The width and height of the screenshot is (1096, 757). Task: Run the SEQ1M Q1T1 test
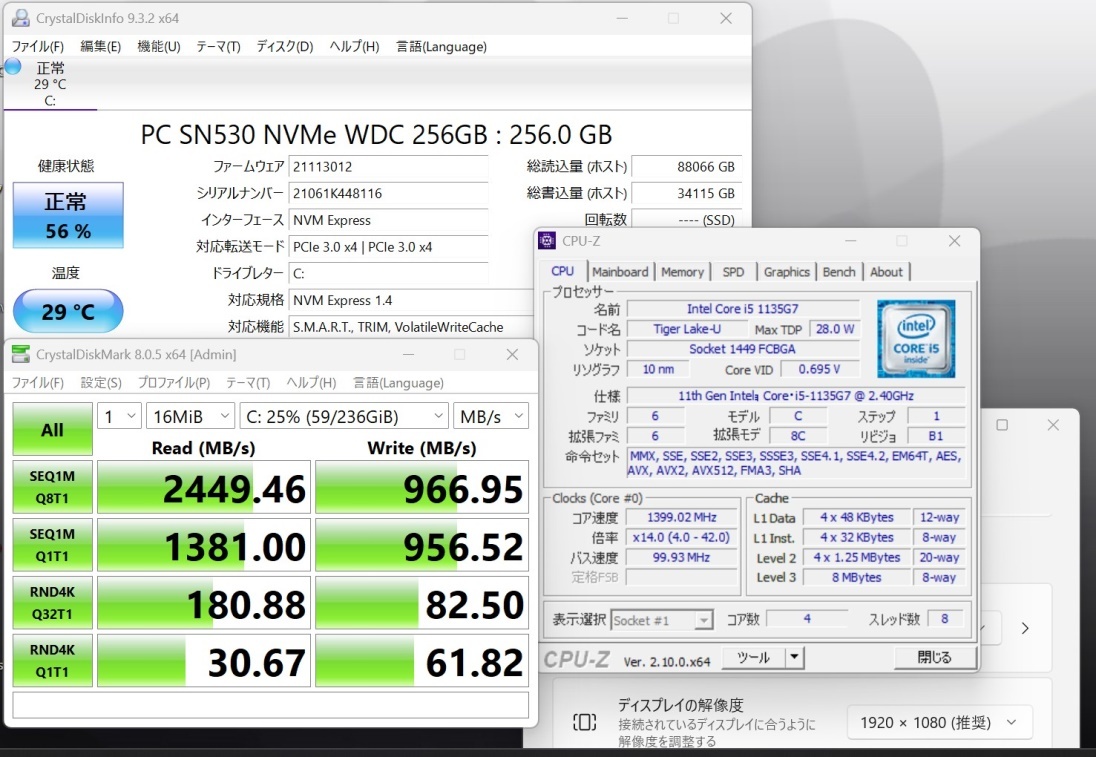coord(52,545)
